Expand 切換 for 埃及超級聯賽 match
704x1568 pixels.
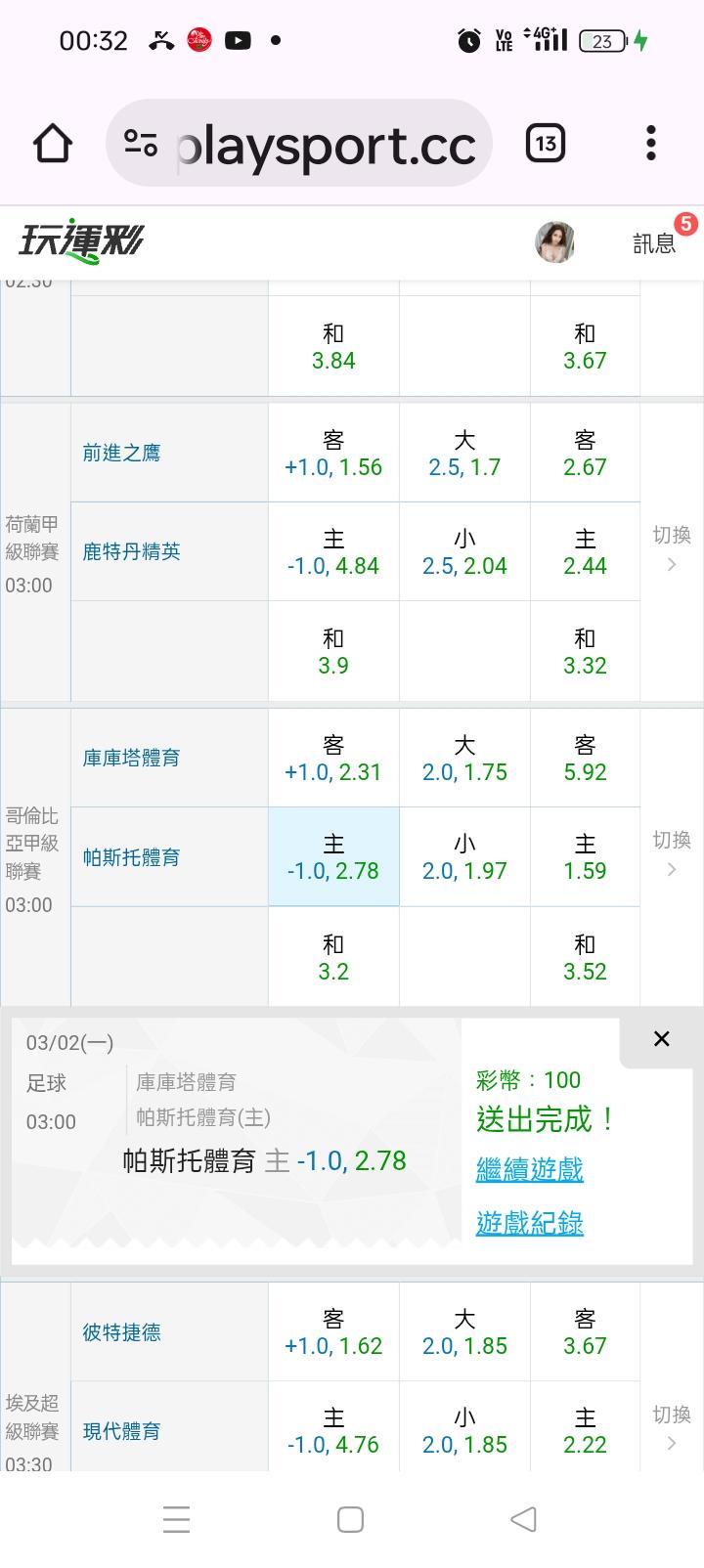click(x=672, y=1427)
